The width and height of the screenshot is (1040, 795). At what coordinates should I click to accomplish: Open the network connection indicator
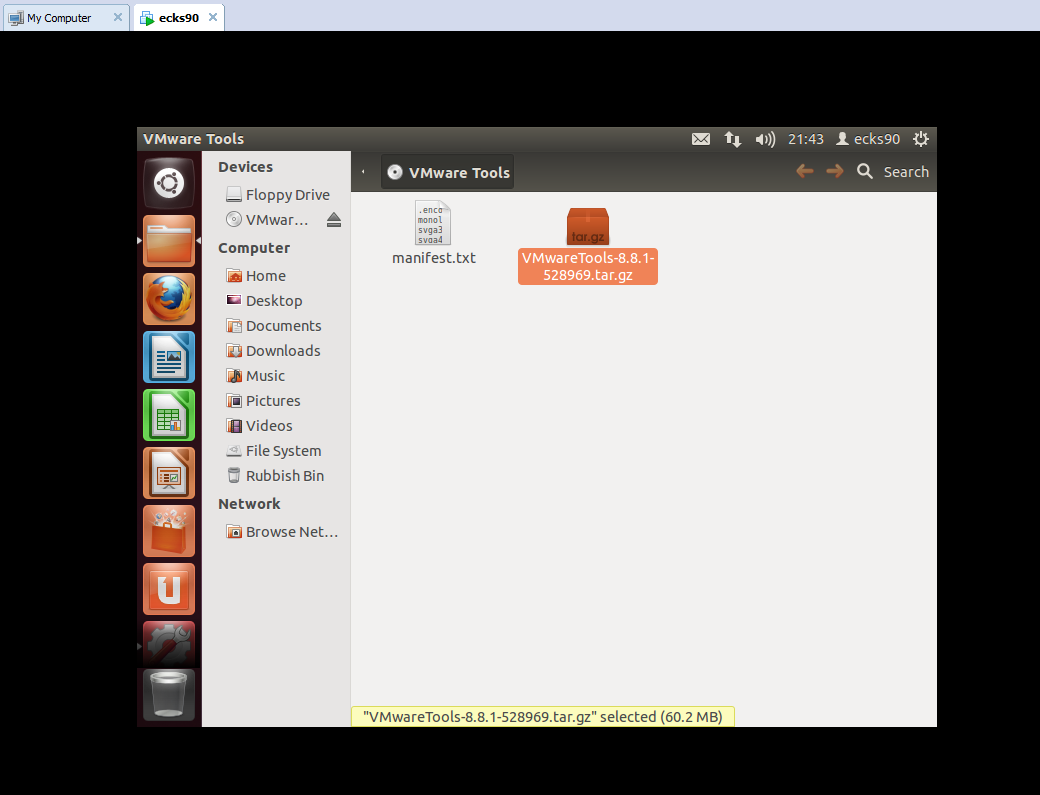point(733,139)
